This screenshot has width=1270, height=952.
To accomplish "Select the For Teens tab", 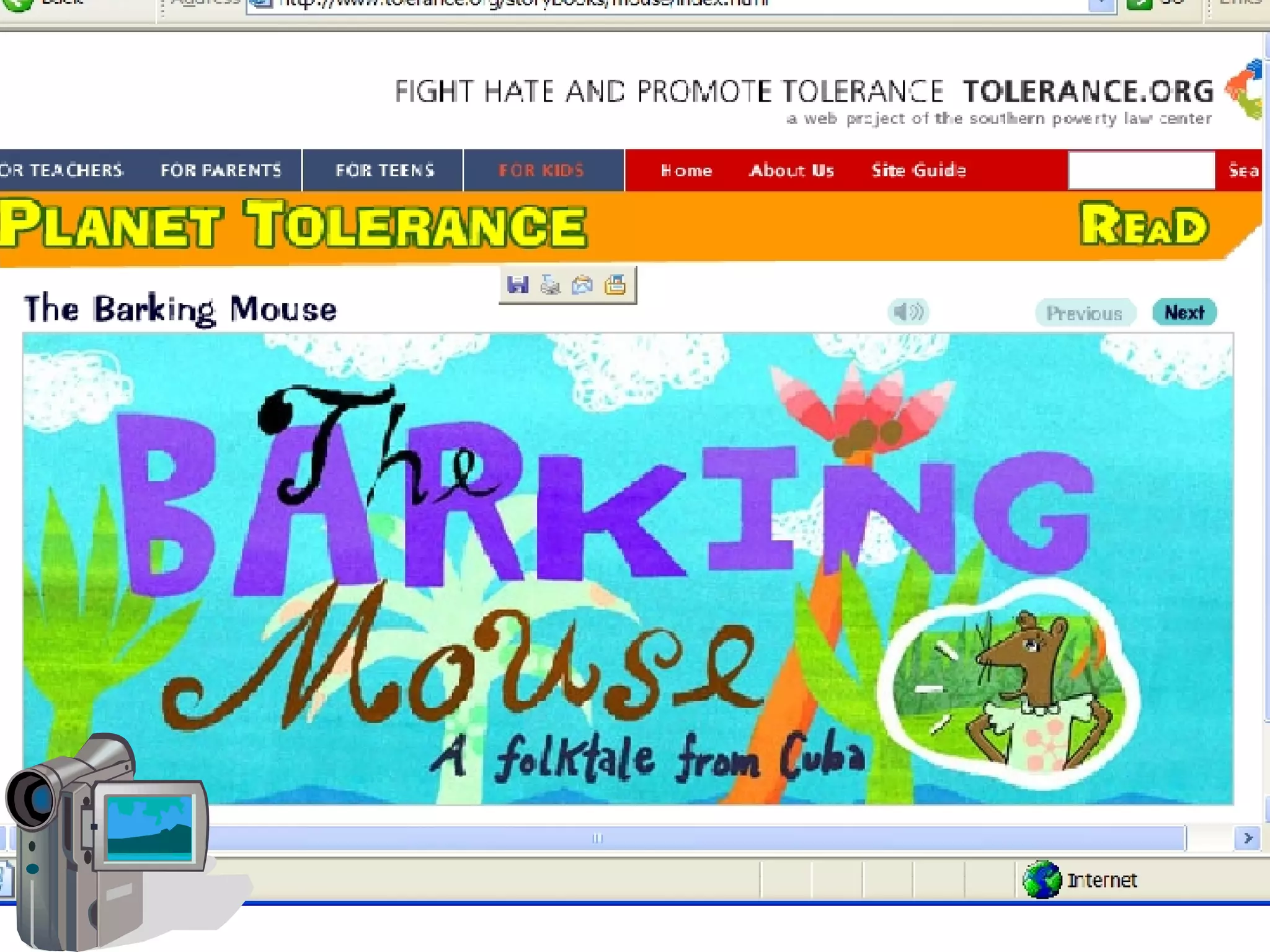I will [384, 170].
